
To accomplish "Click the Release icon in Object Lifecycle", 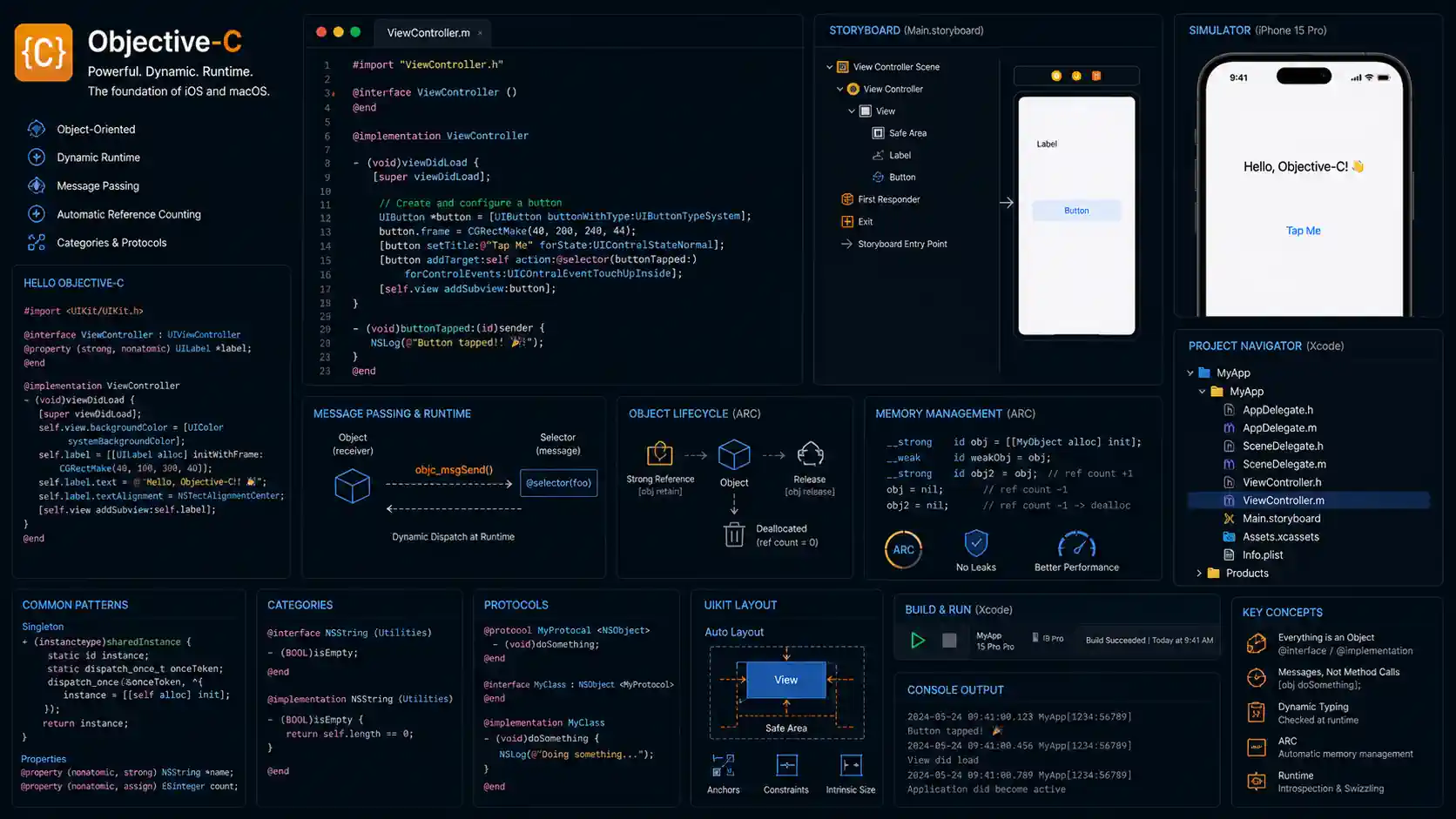I will pyautogui.click(x=810, y=453).
